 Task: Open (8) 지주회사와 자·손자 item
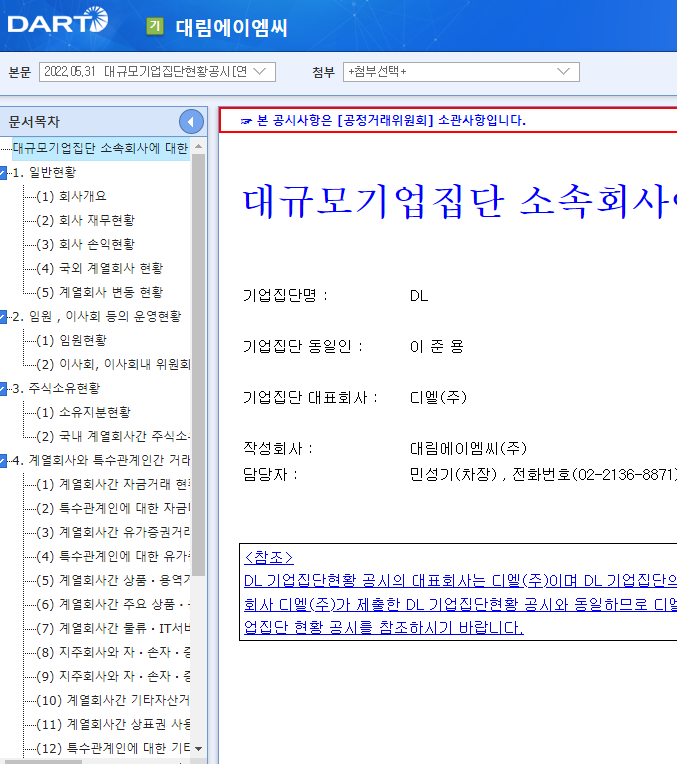pos(113,652)
